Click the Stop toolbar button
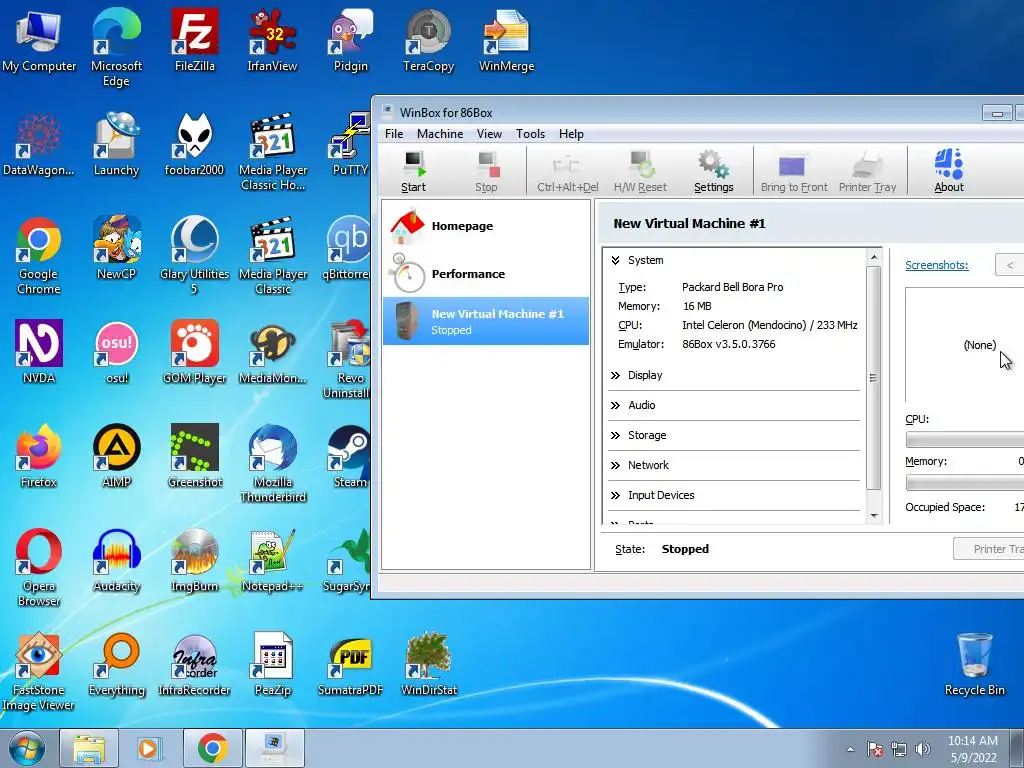The image size is (1024, 768). click(486, 171)
